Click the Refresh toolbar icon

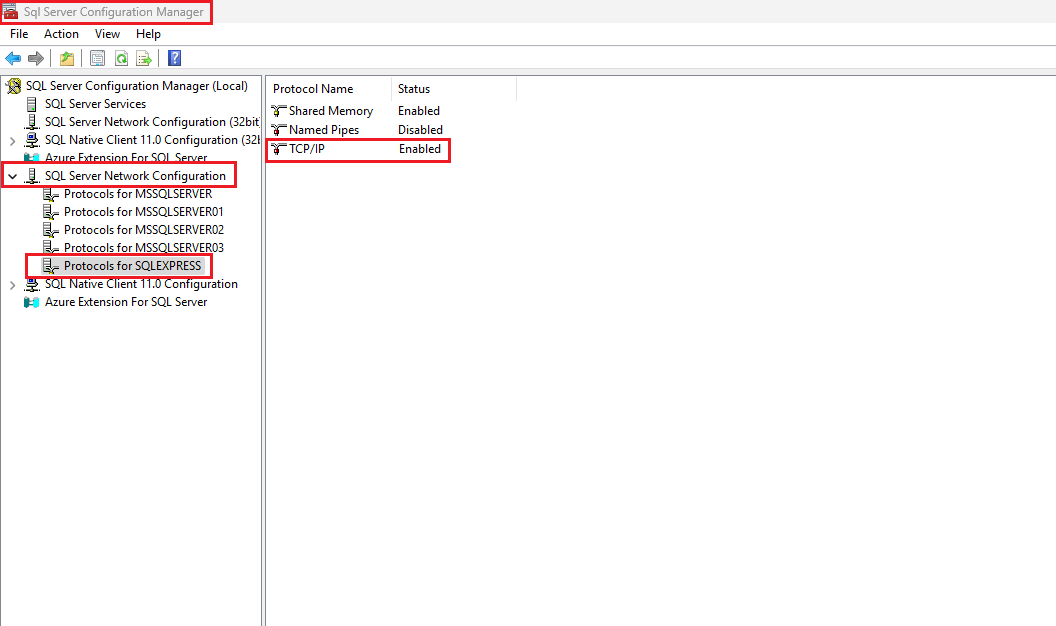pos(121,59)
